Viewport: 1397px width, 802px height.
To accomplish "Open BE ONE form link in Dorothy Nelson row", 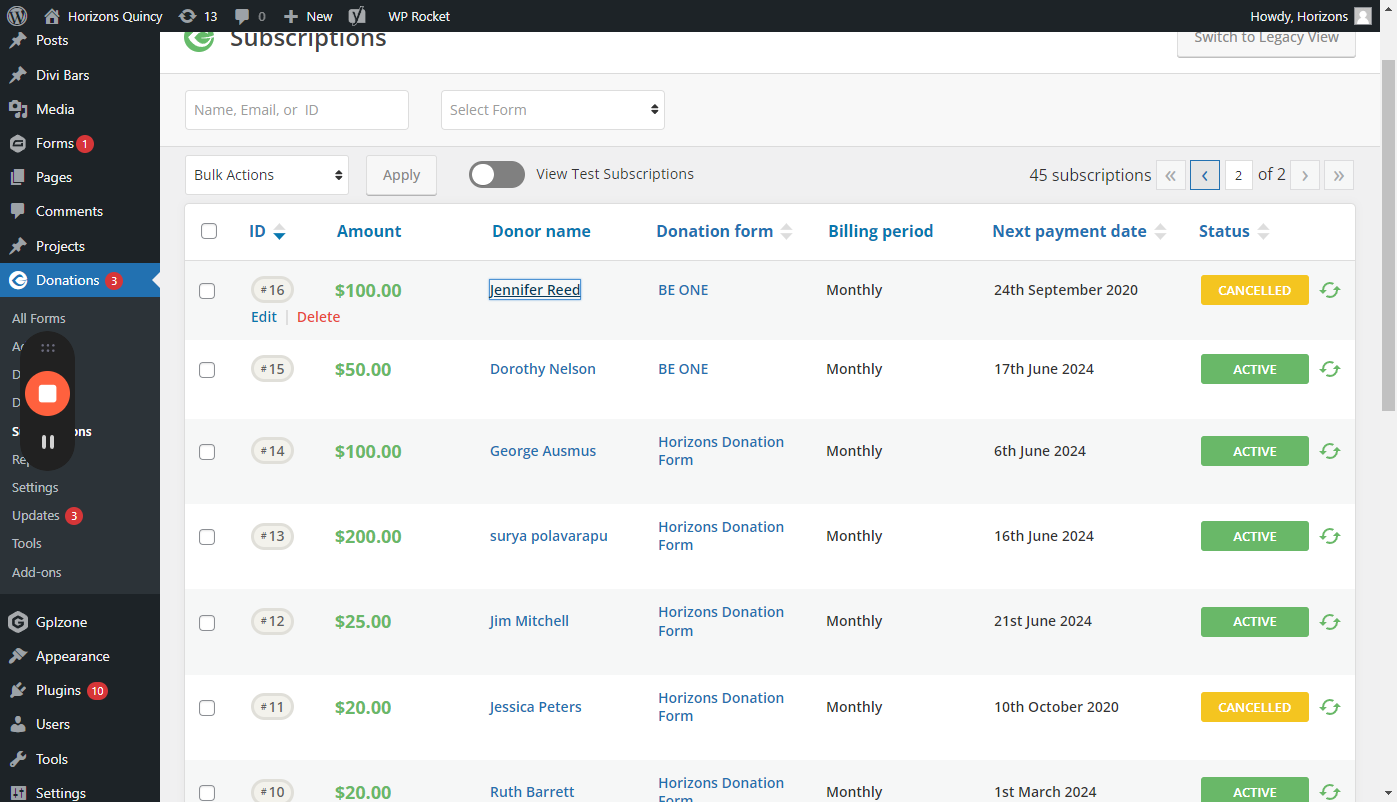I will (x=683, y=369).
